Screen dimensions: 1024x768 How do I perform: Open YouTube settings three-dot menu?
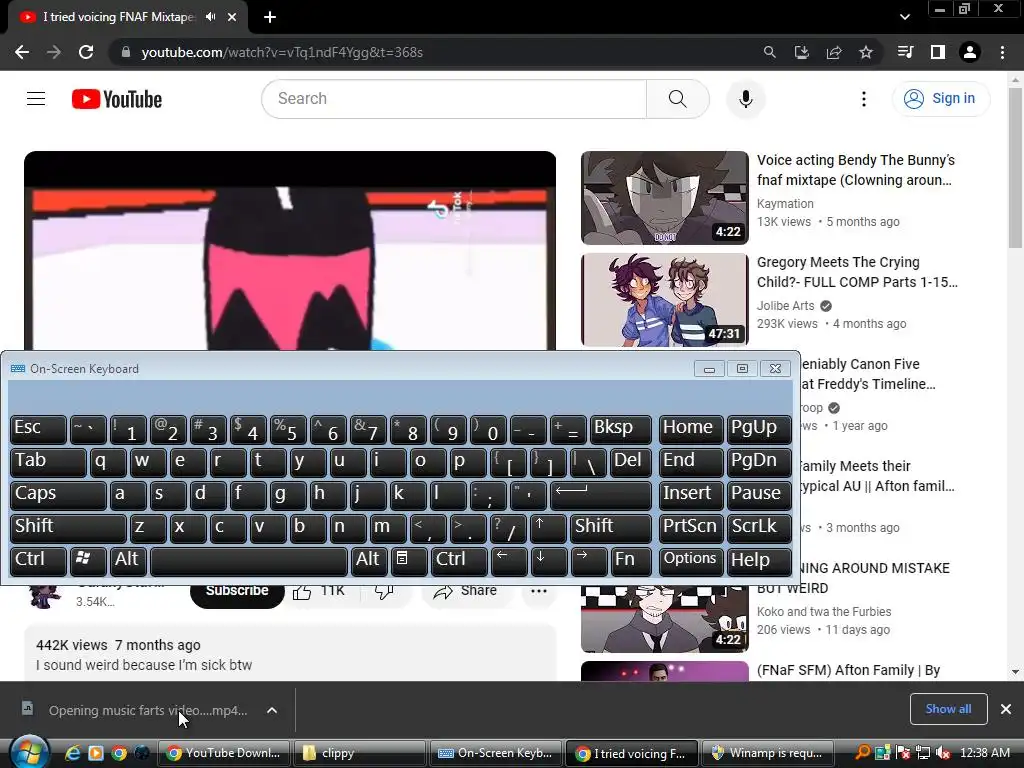[x=864, y=99]
